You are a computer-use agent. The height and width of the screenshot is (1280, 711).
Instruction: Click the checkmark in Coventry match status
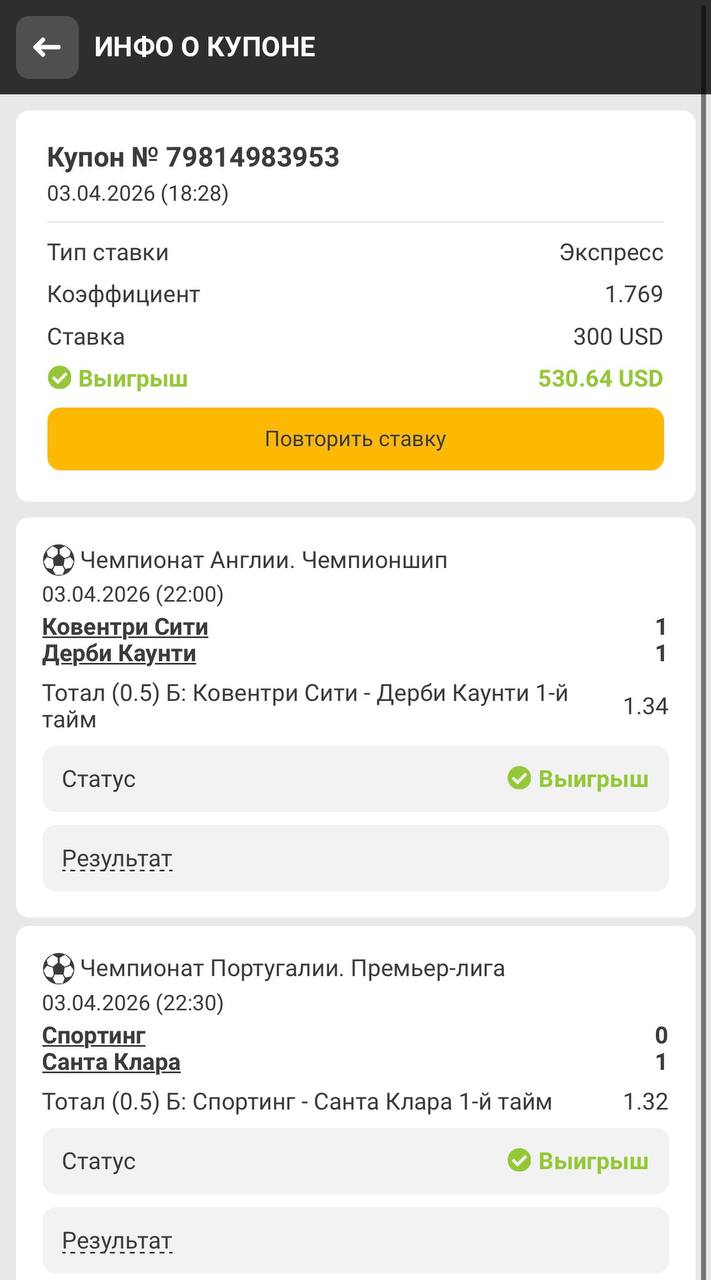519,778
